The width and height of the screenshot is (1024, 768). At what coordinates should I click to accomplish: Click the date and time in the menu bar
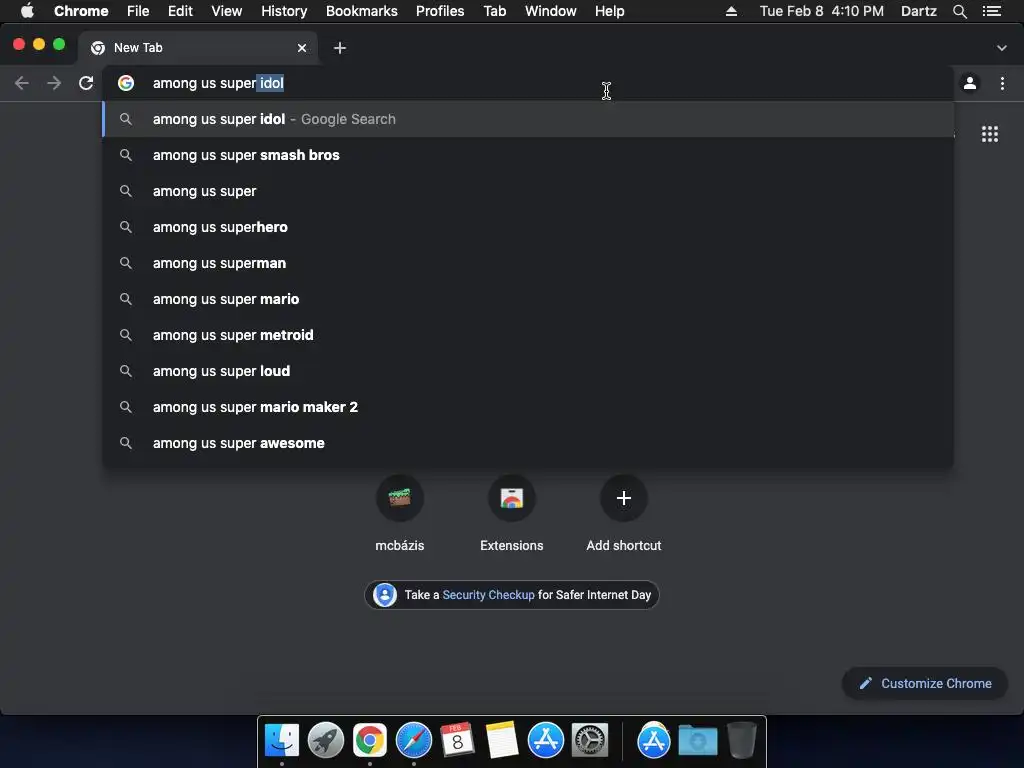pos(822,11)
